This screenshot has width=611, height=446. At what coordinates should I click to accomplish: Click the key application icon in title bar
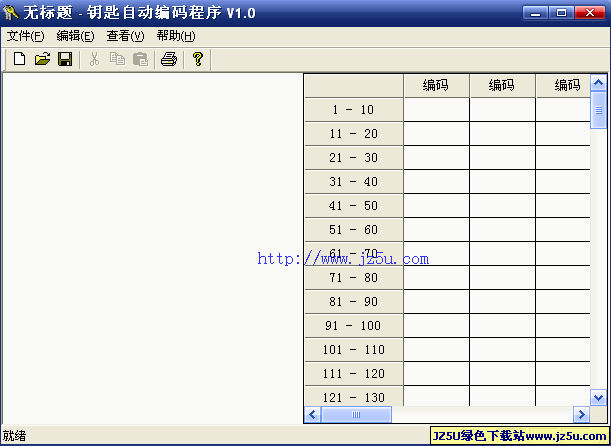coord(11,13)
